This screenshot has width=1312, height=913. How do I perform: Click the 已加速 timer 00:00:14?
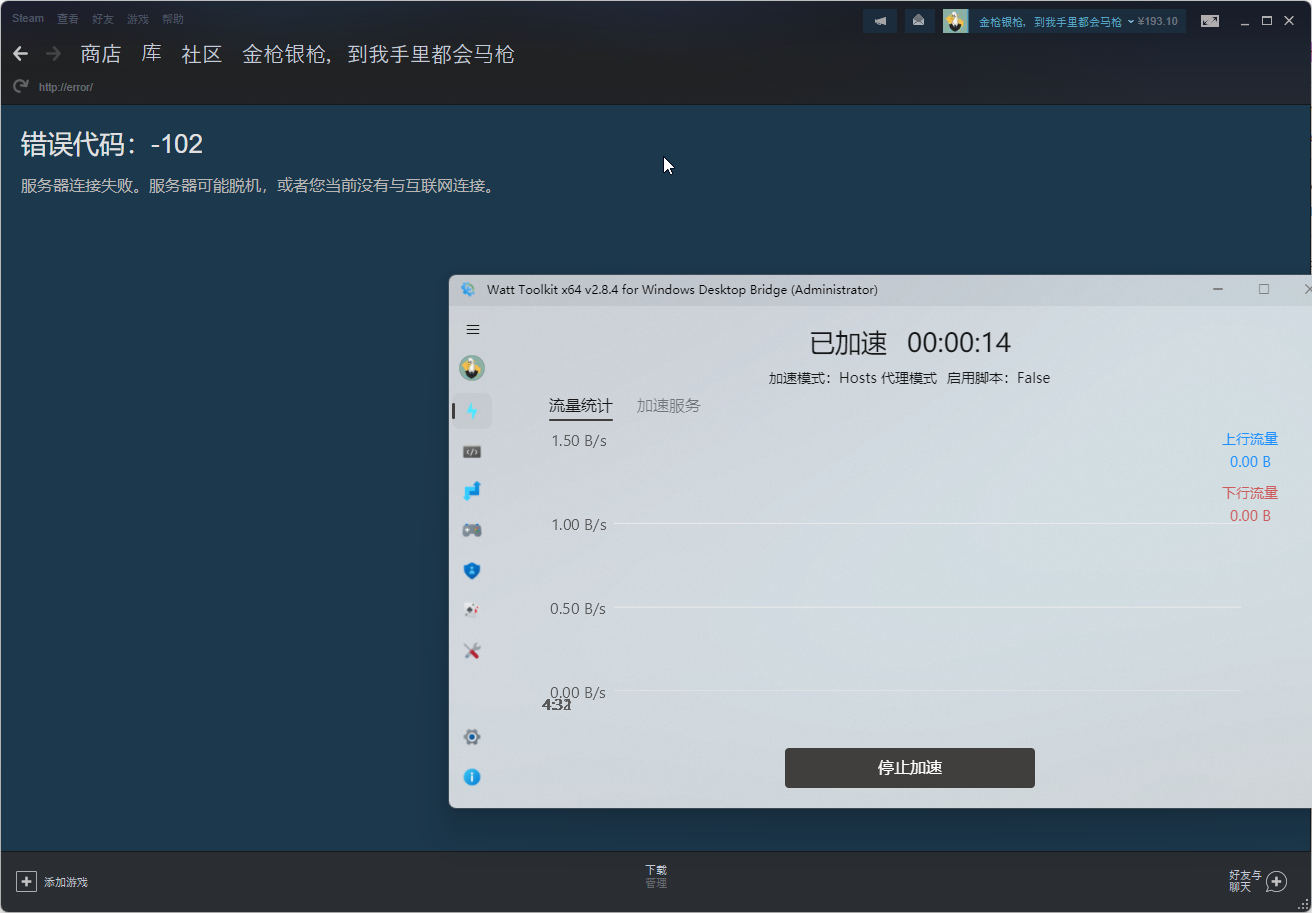coord(910,343)
